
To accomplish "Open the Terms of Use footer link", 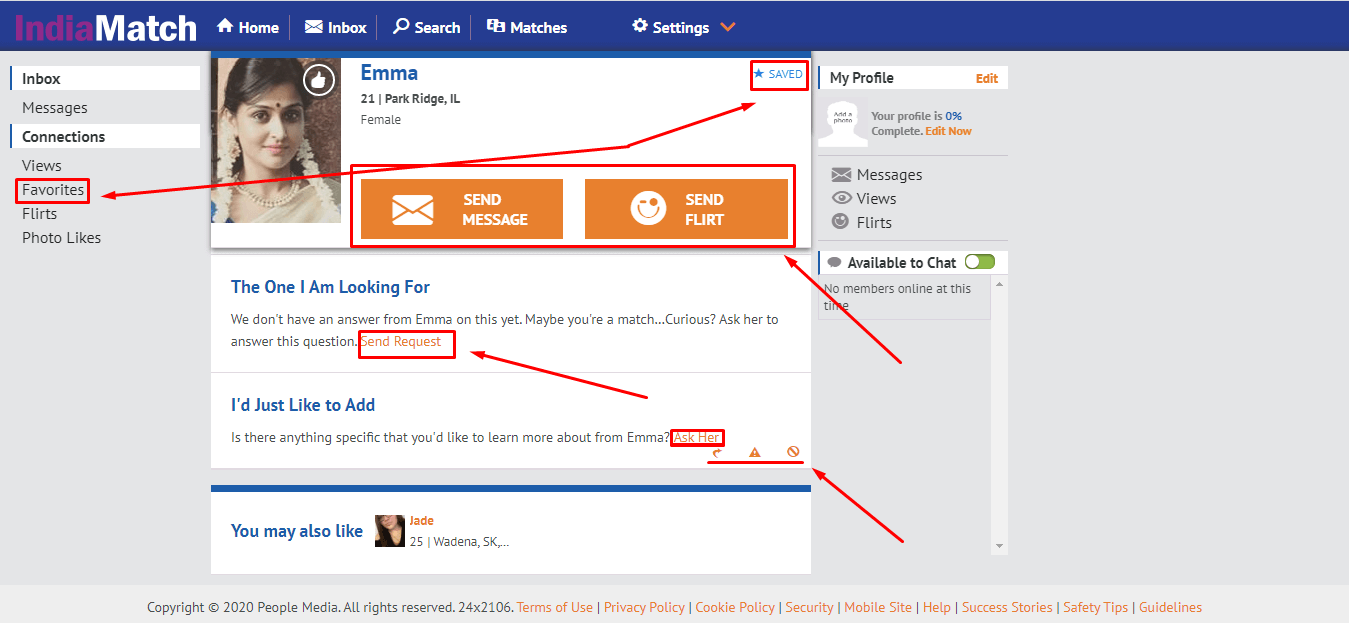I will coord(554,607).
